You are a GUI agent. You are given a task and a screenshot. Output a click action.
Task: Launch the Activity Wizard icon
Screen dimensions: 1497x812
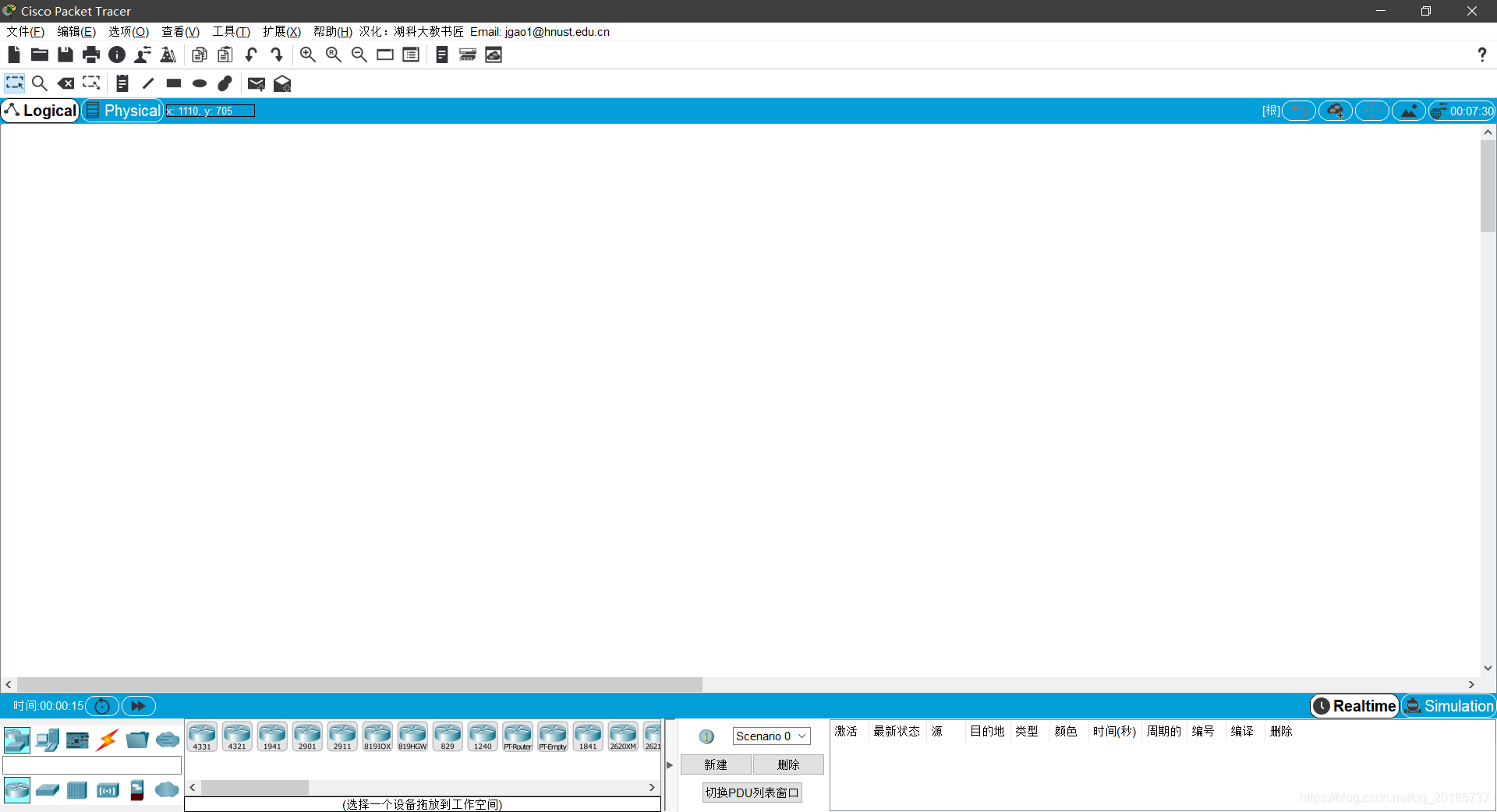[x=168, y=55]
